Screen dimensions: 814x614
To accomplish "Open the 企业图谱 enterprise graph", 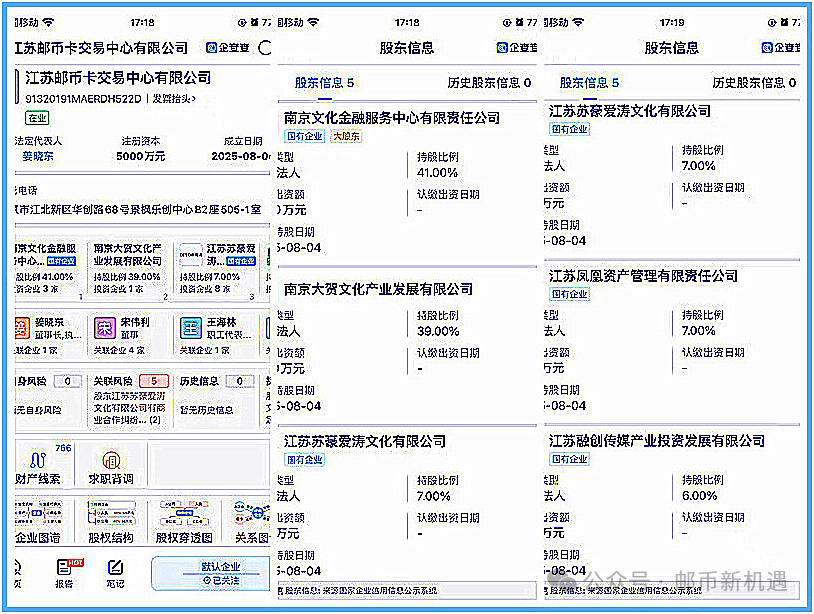I will (x=38, y=522).
